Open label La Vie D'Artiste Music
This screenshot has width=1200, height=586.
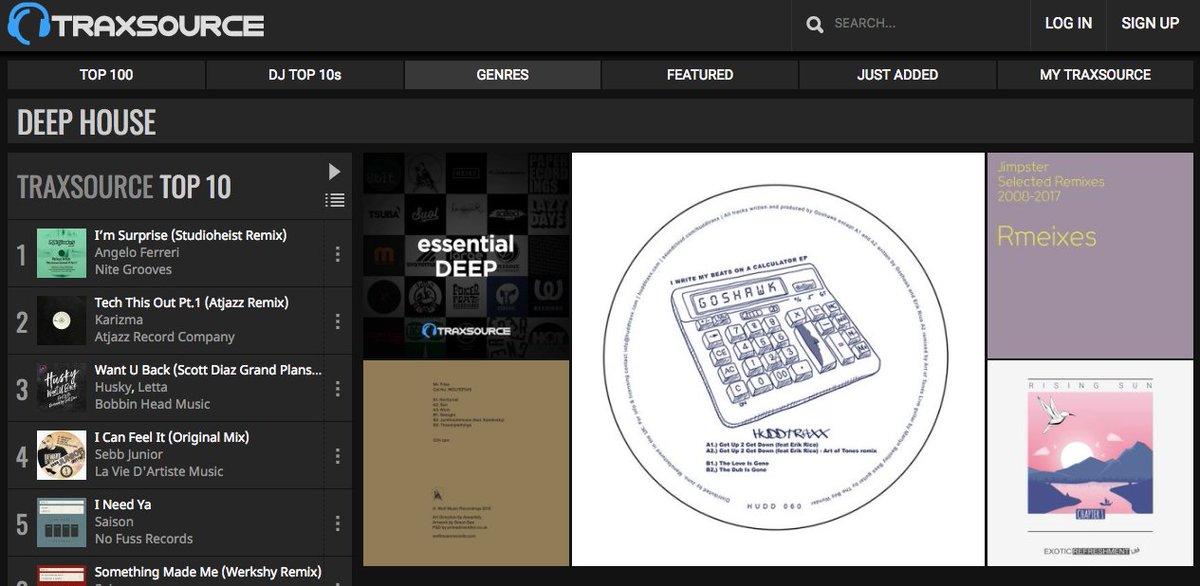pyautogui.click(x=159, y=471)
